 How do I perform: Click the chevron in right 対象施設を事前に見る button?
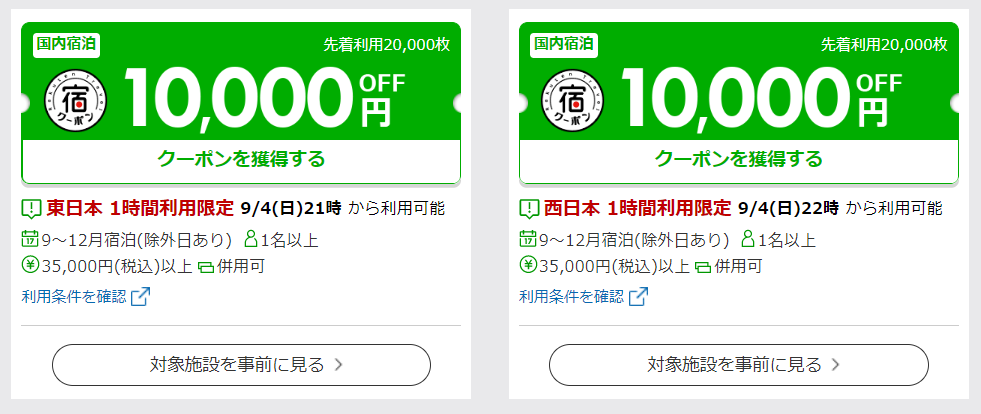pos(836,365)
